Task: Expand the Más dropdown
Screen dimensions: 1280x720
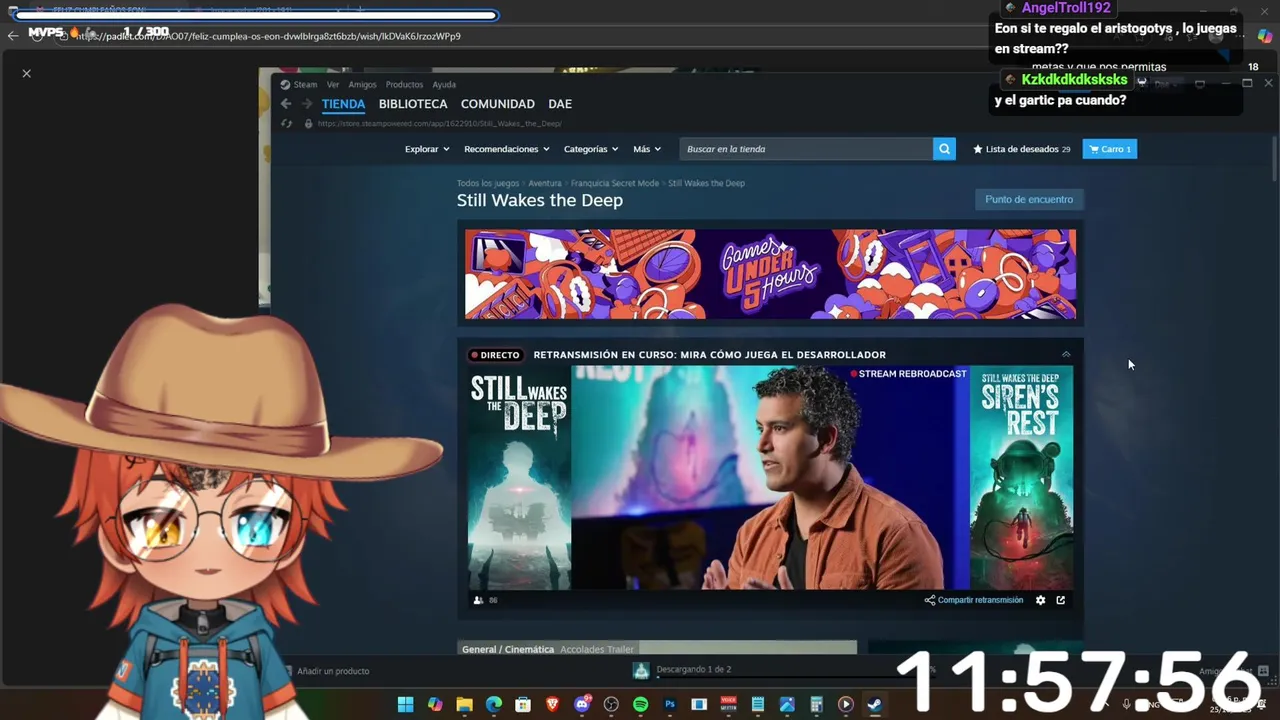Action: [647, 149]
